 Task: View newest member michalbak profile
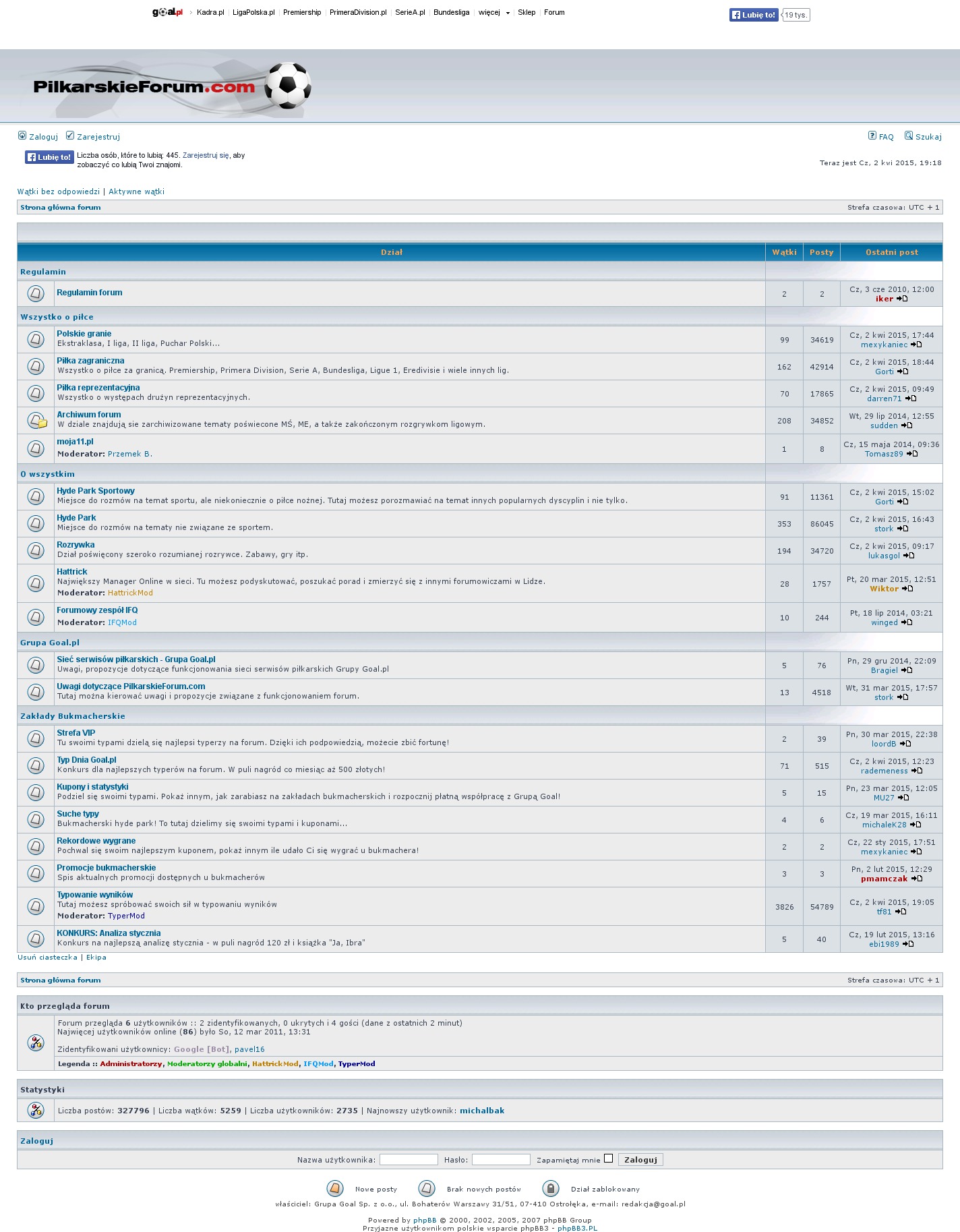(x=482, y=1111)
